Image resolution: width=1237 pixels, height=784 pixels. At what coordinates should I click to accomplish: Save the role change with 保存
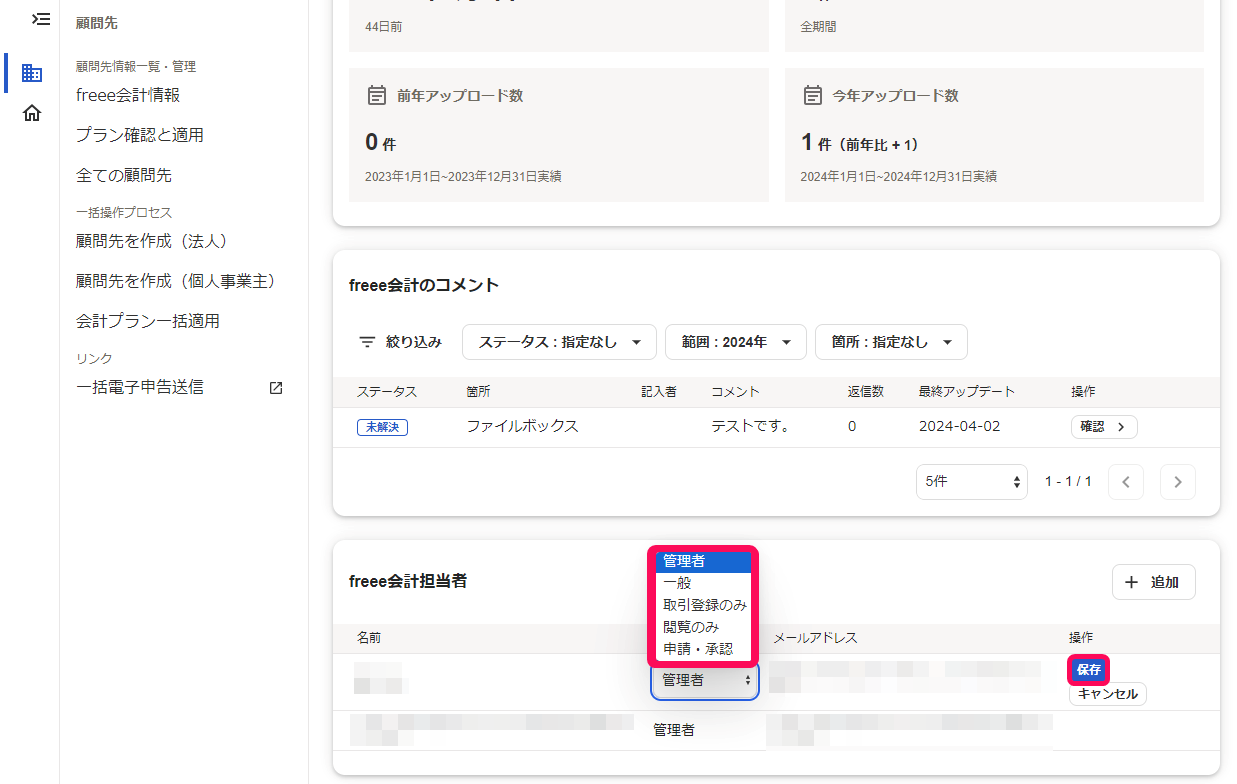[x=1089, y=669]
